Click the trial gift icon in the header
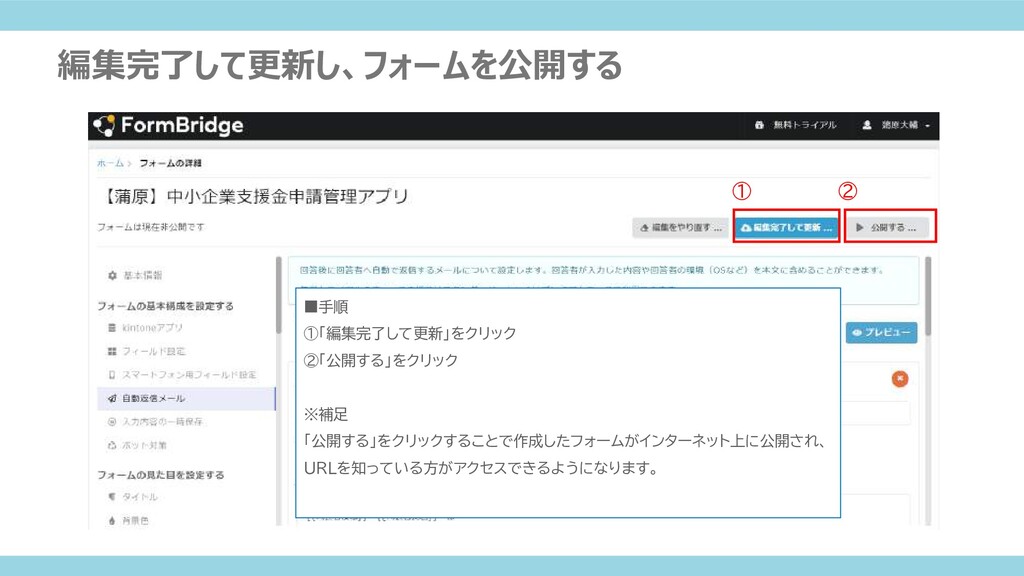Screen dimensions: 1024x576 [x=759, y=125]
